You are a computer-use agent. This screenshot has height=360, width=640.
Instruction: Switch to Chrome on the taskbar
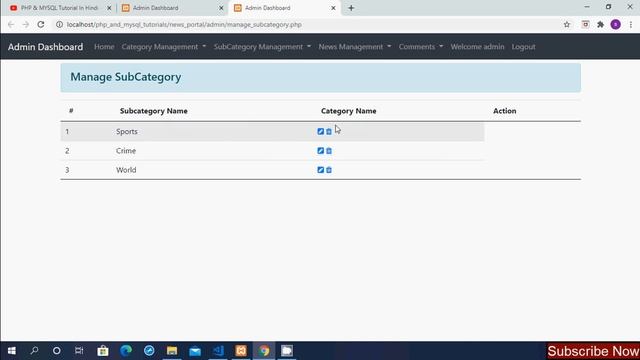pyautogui.click(x=264, y=351)
